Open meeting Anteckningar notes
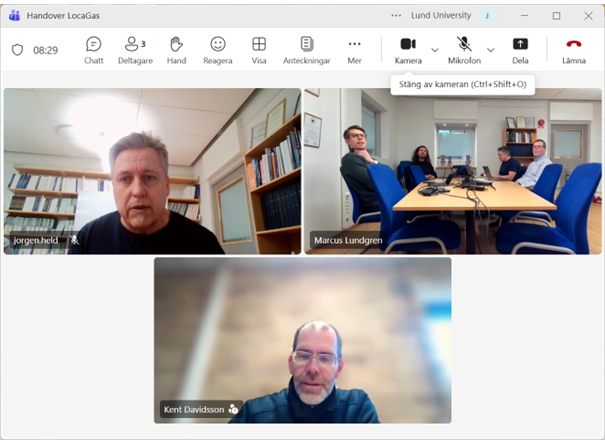Screen dimensions: 605x440 point(307,49)
